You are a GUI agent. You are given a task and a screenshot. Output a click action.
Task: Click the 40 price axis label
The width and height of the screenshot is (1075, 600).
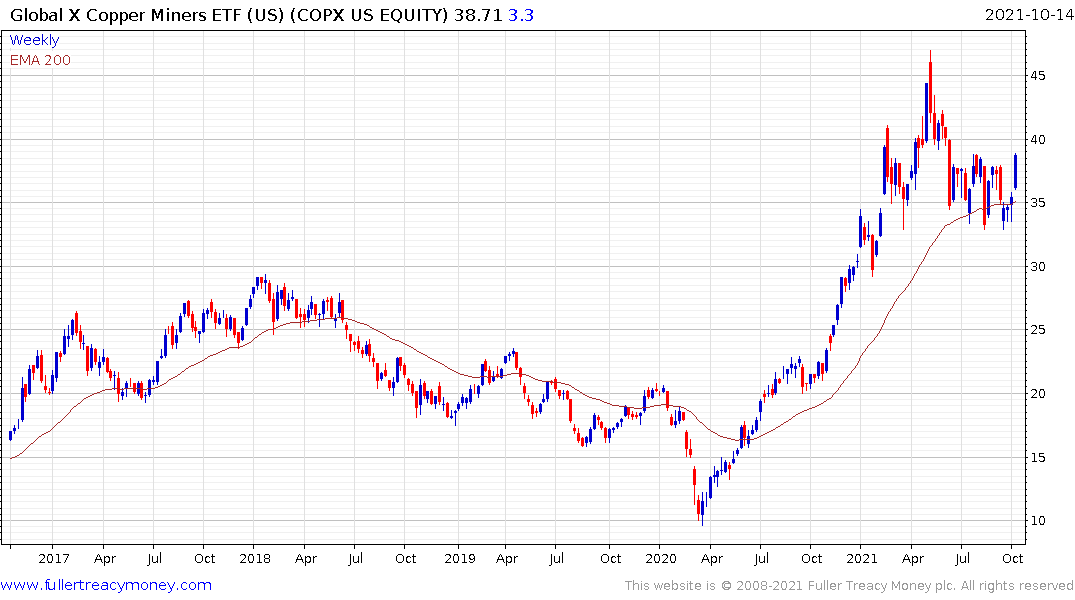coord(1038,139)
